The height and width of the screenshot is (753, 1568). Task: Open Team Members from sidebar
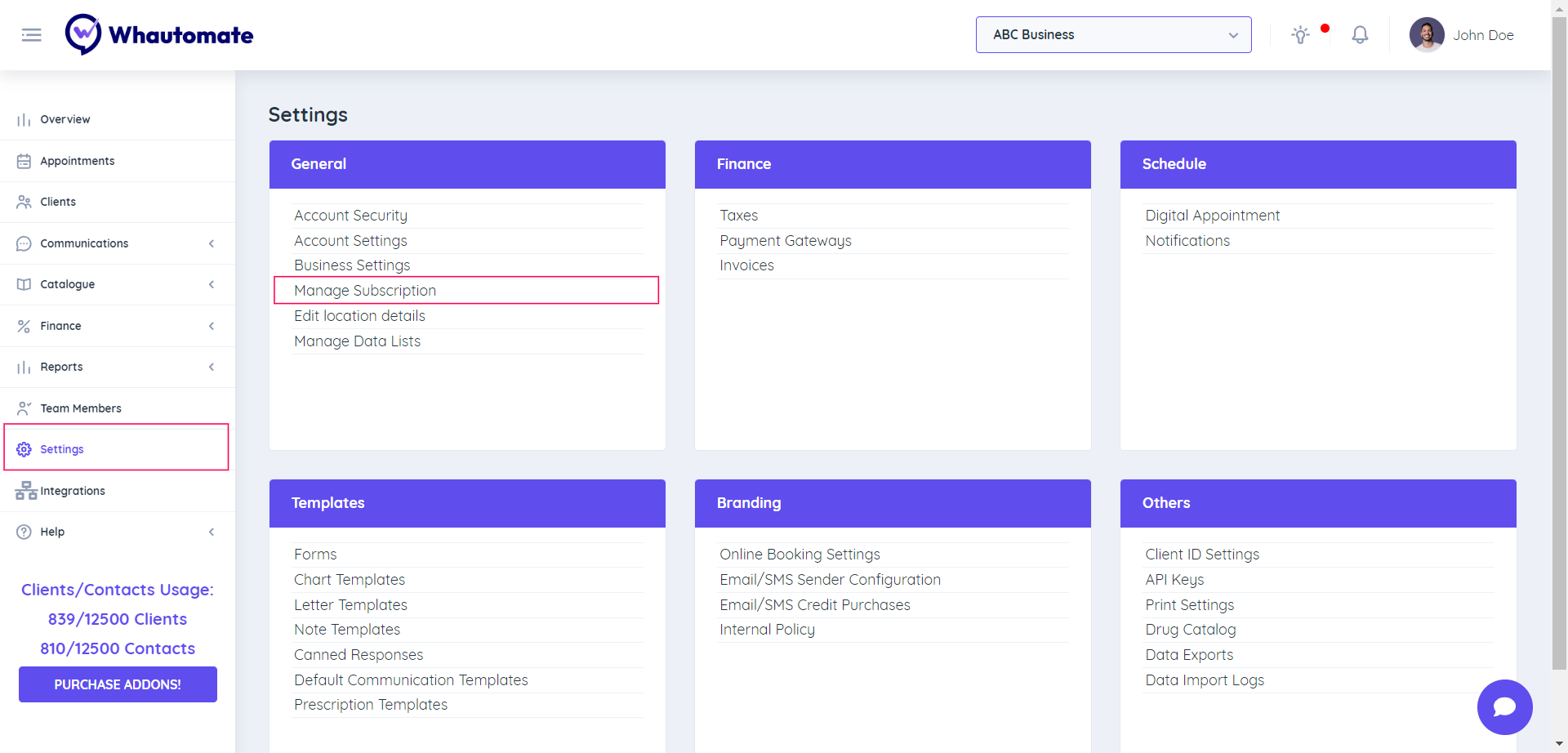pyautogui.click(x=80, y=408)
